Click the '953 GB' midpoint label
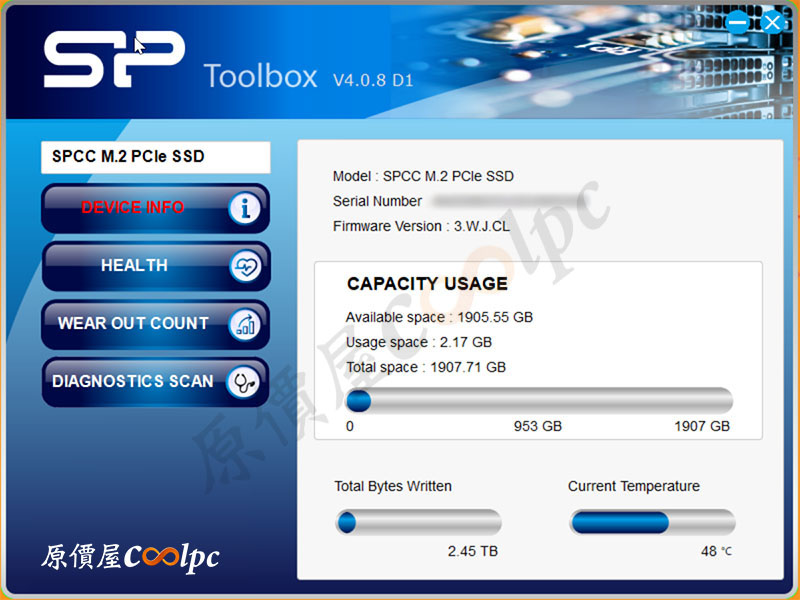Screen dimensions: 800x600 537,427
